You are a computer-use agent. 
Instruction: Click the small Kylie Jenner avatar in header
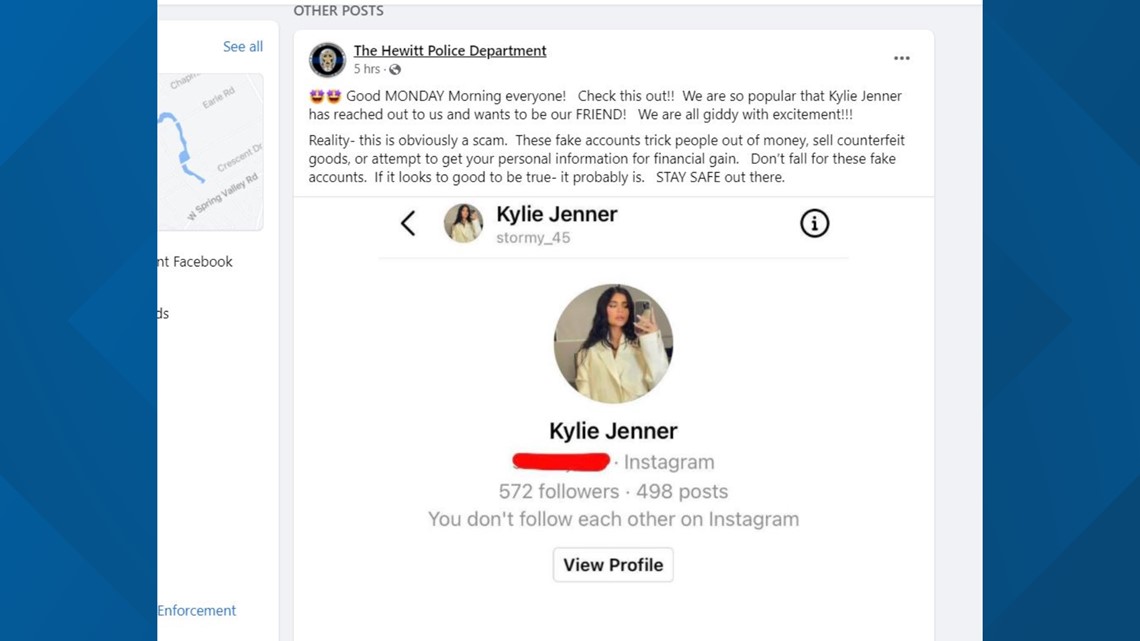pyautogui.click(x=463, y=223)
